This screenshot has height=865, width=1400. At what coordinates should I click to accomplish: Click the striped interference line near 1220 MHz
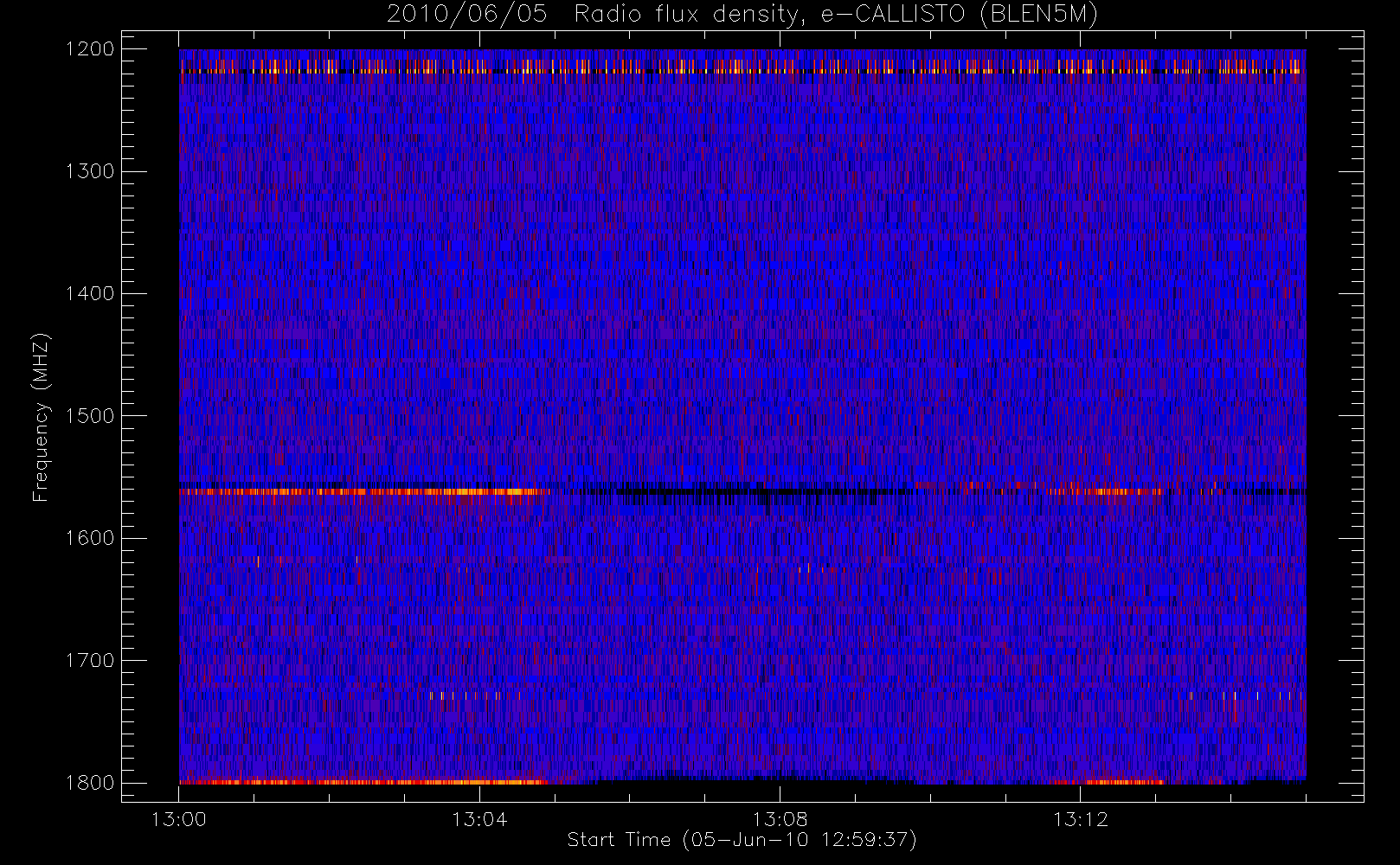pyautogui.click(x=742, y=71)
